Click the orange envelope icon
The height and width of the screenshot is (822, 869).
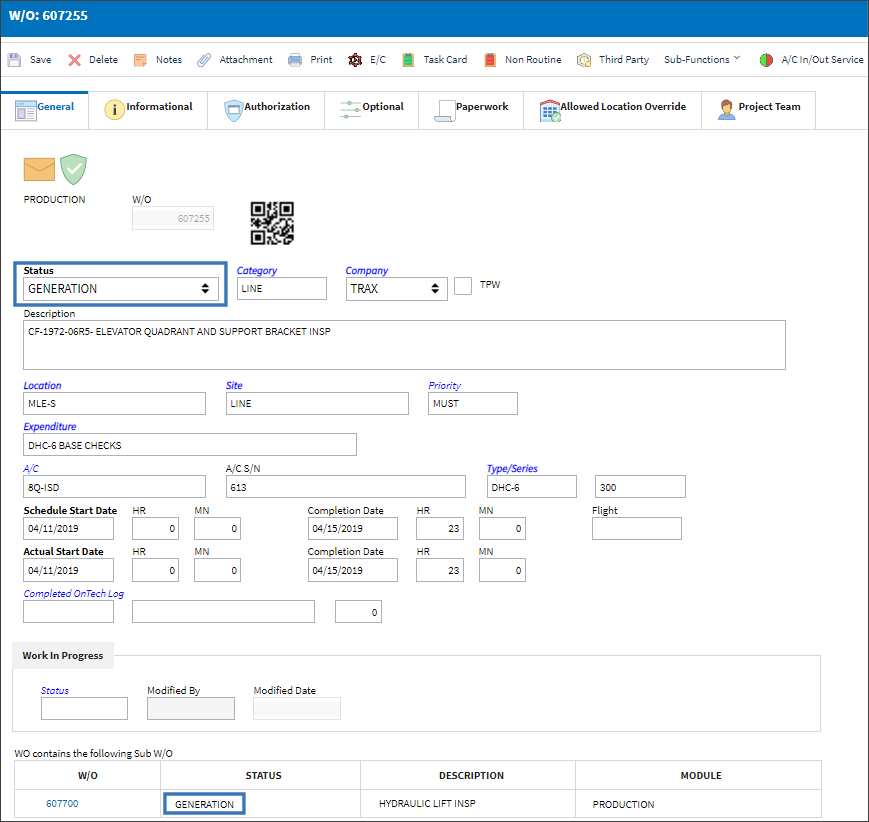39,169
